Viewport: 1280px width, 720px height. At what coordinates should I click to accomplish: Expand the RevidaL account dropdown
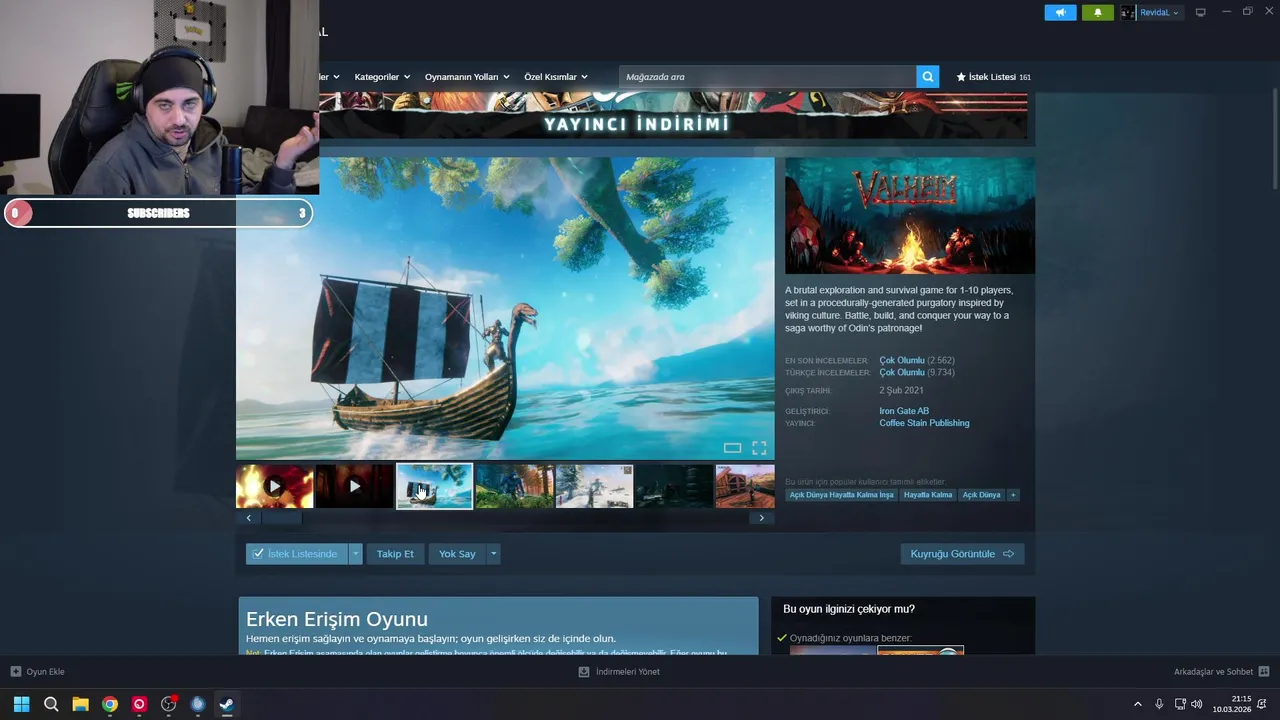click(x=1177, y=13)
